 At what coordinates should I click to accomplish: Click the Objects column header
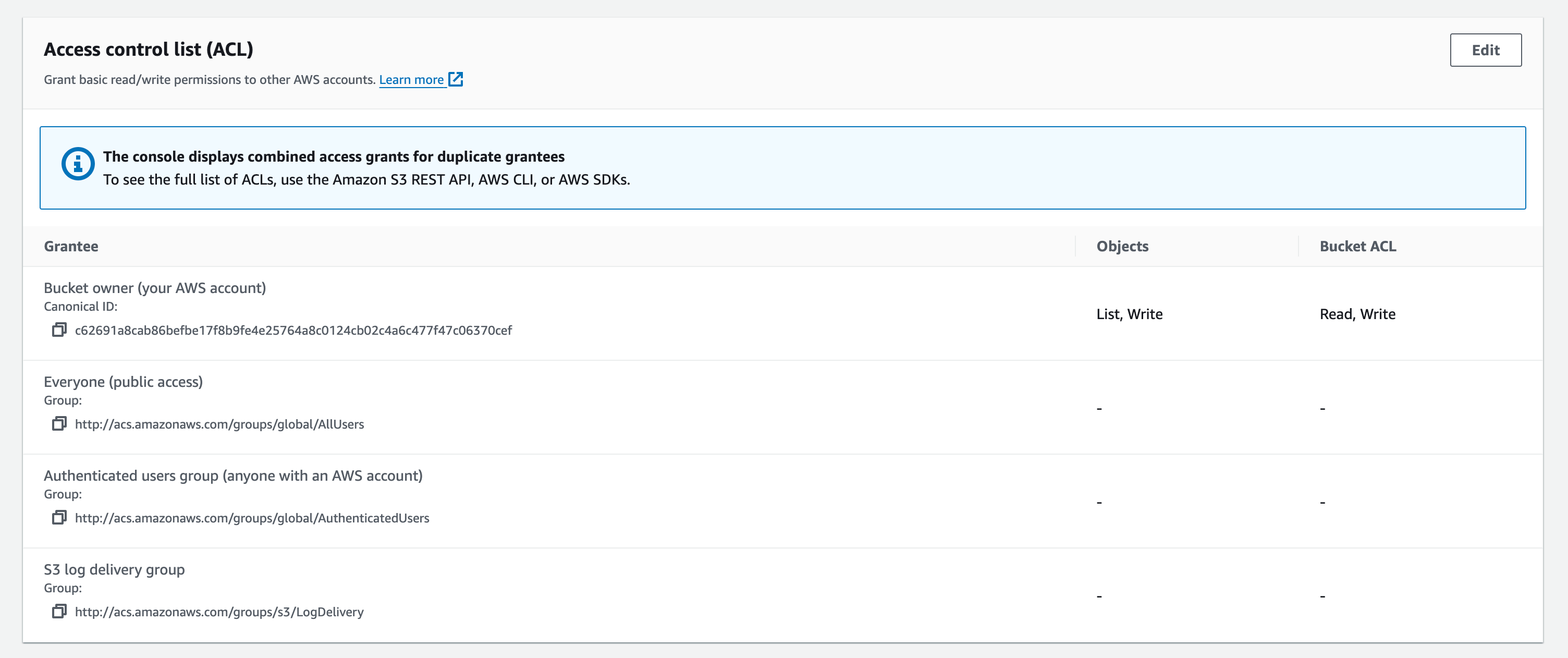[1122, 246]
